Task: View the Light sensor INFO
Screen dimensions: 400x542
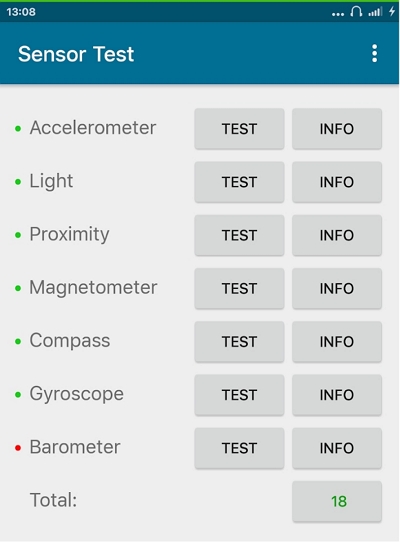Action: coord(337,182)
